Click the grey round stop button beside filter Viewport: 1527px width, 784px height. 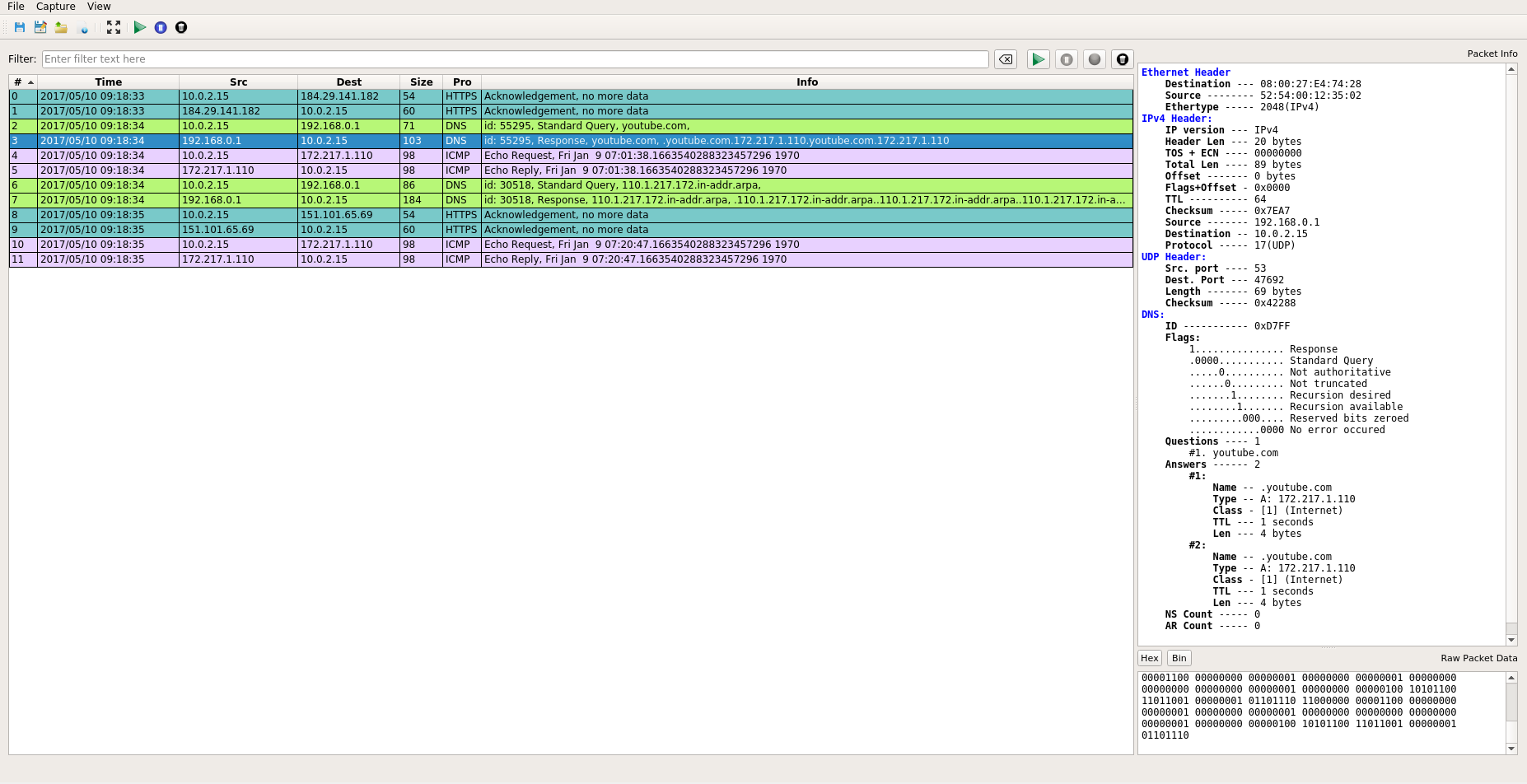pyautogui.click(x=1095, y=59)
